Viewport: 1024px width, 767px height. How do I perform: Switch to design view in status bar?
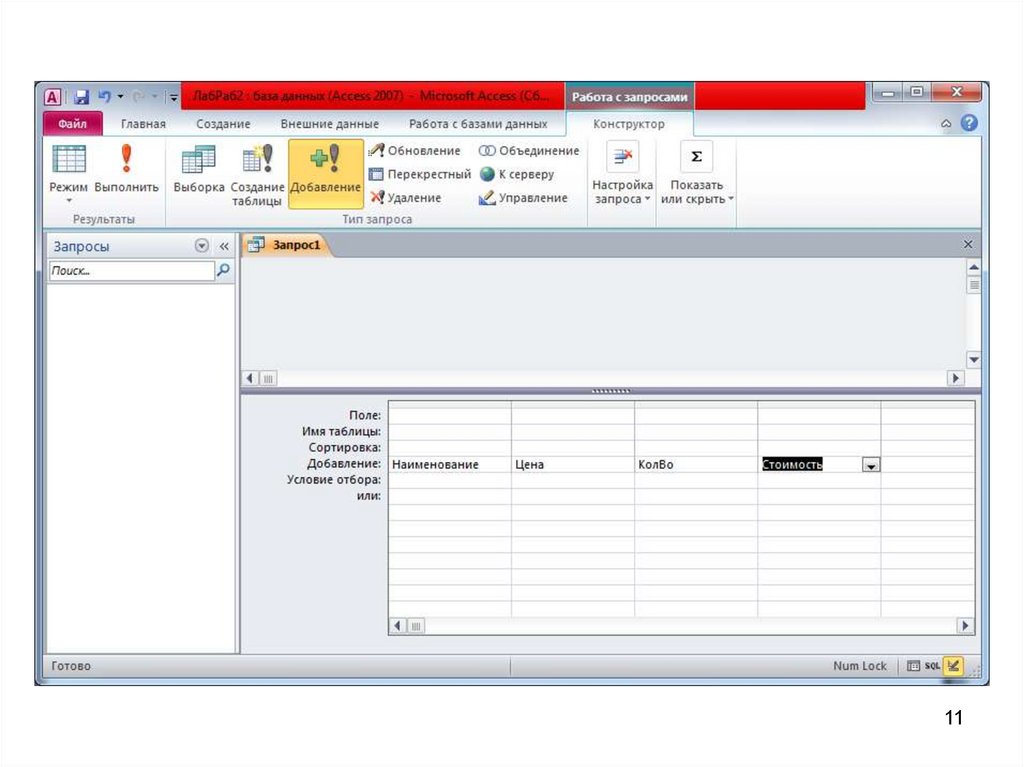point(952,666)
